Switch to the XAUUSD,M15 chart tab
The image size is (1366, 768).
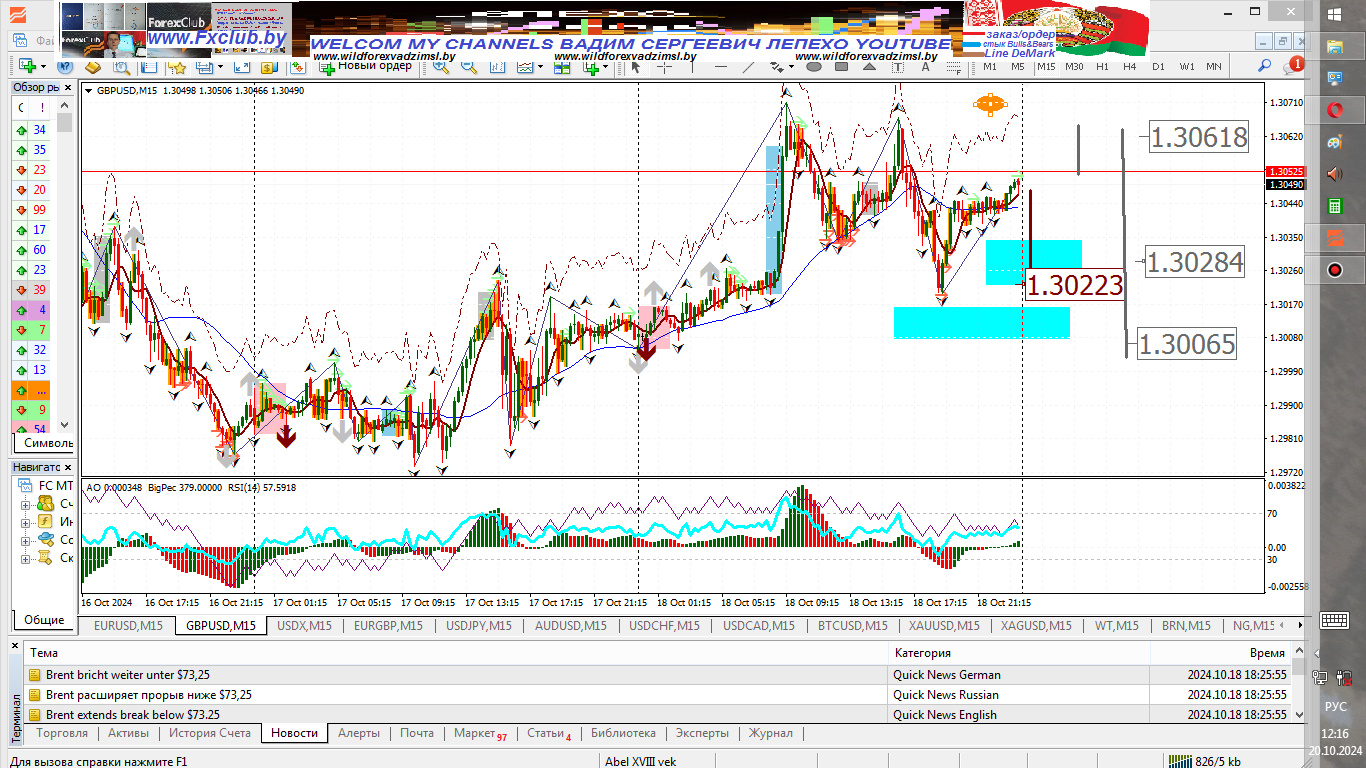pos(944,626)
